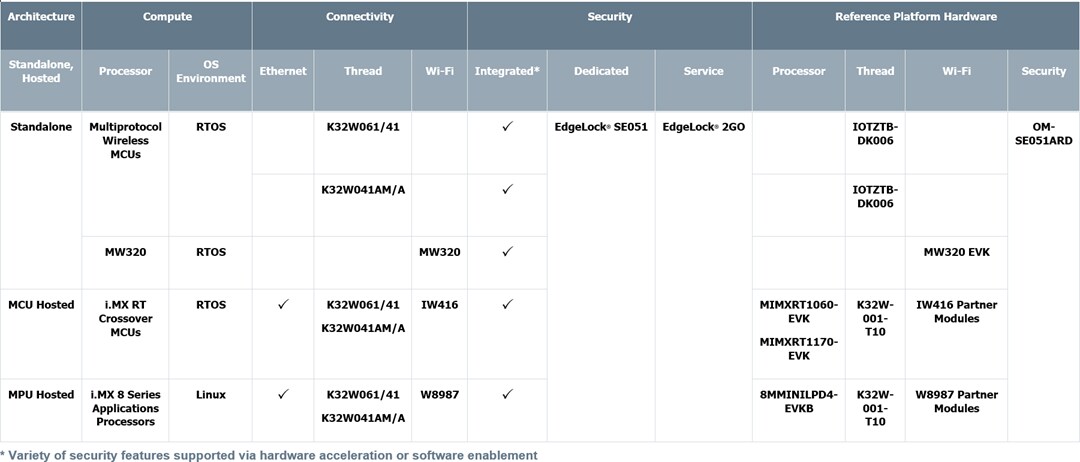Click the OM-SE051ARD security hardware cell
Screen dimensions: 1080x462
[1043, 134]
